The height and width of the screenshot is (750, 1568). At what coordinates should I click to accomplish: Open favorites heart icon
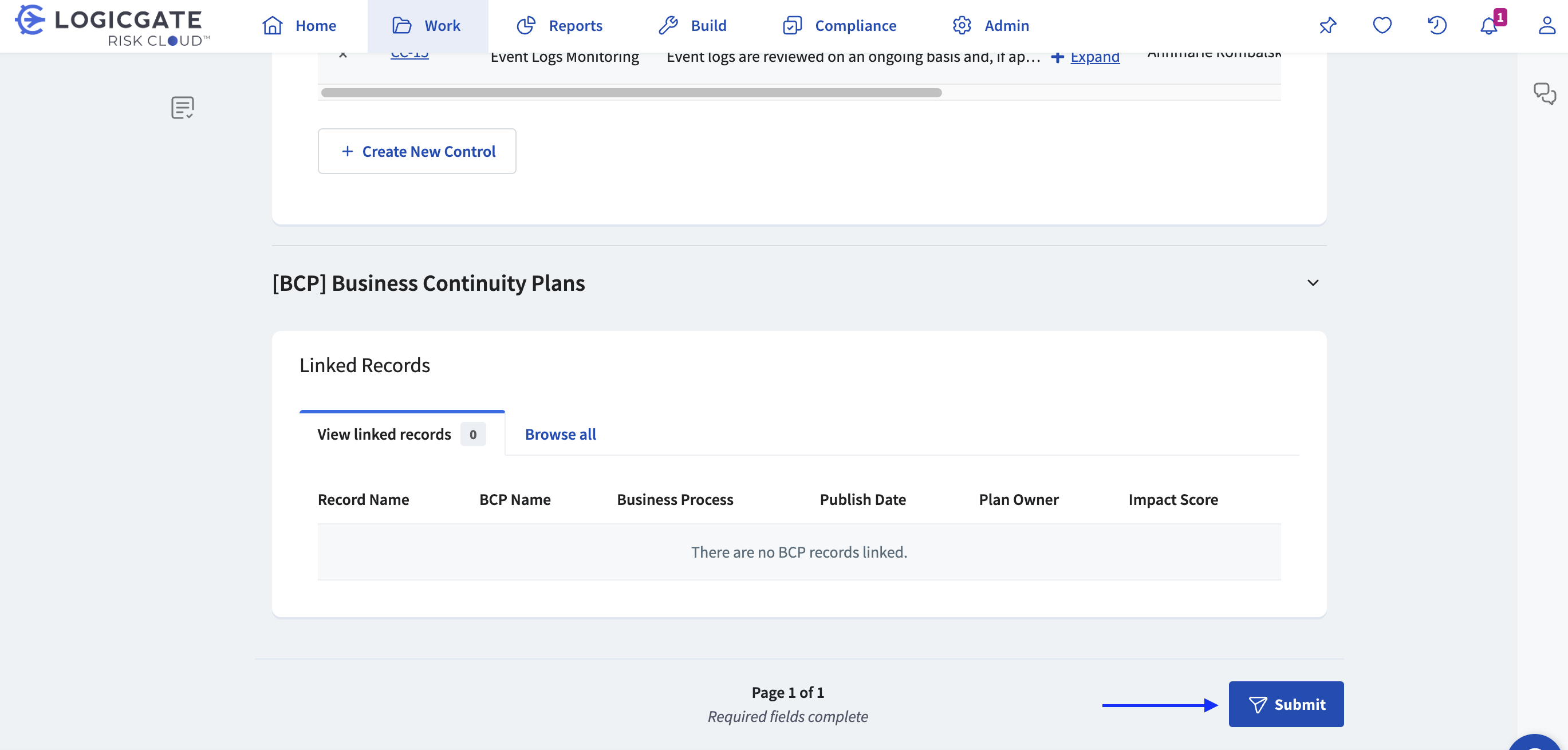pos(1382,26)
